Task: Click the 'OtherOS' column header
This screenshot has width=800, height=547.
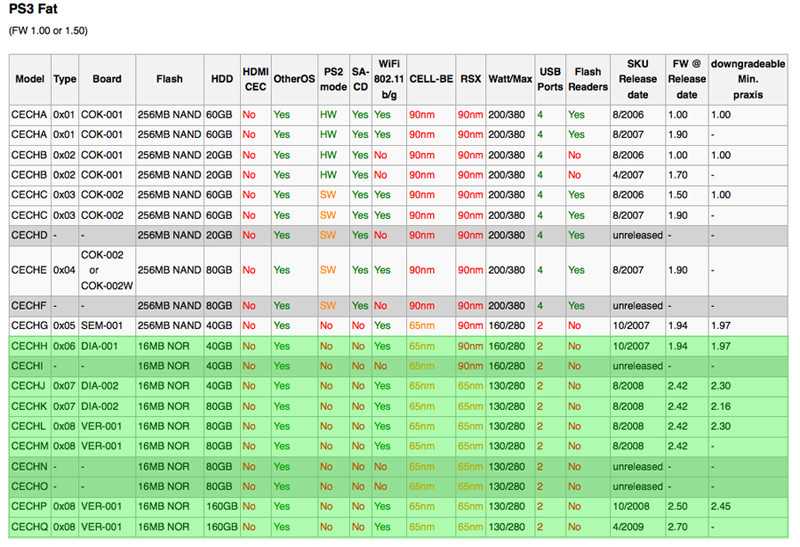Action: pos(294,79)
